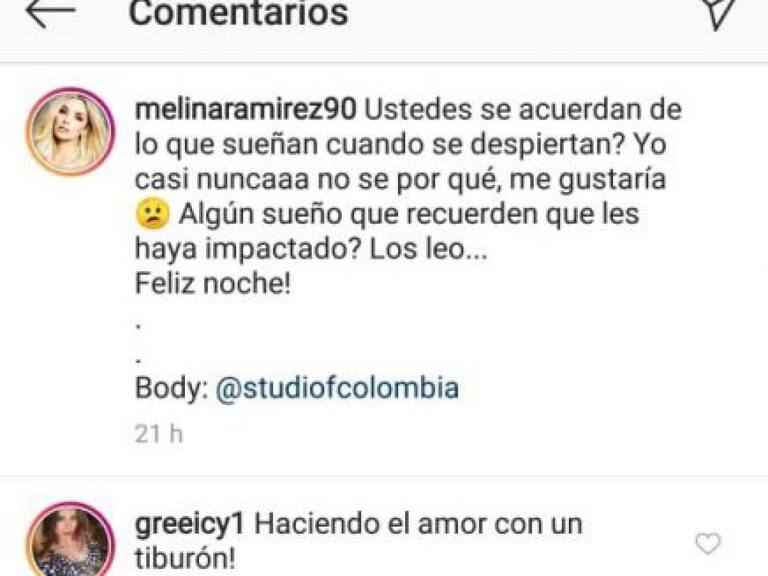The width and height of the screenshot is (768, 576).
Task: Go back using the left arrow
Action: click(50, 13)
